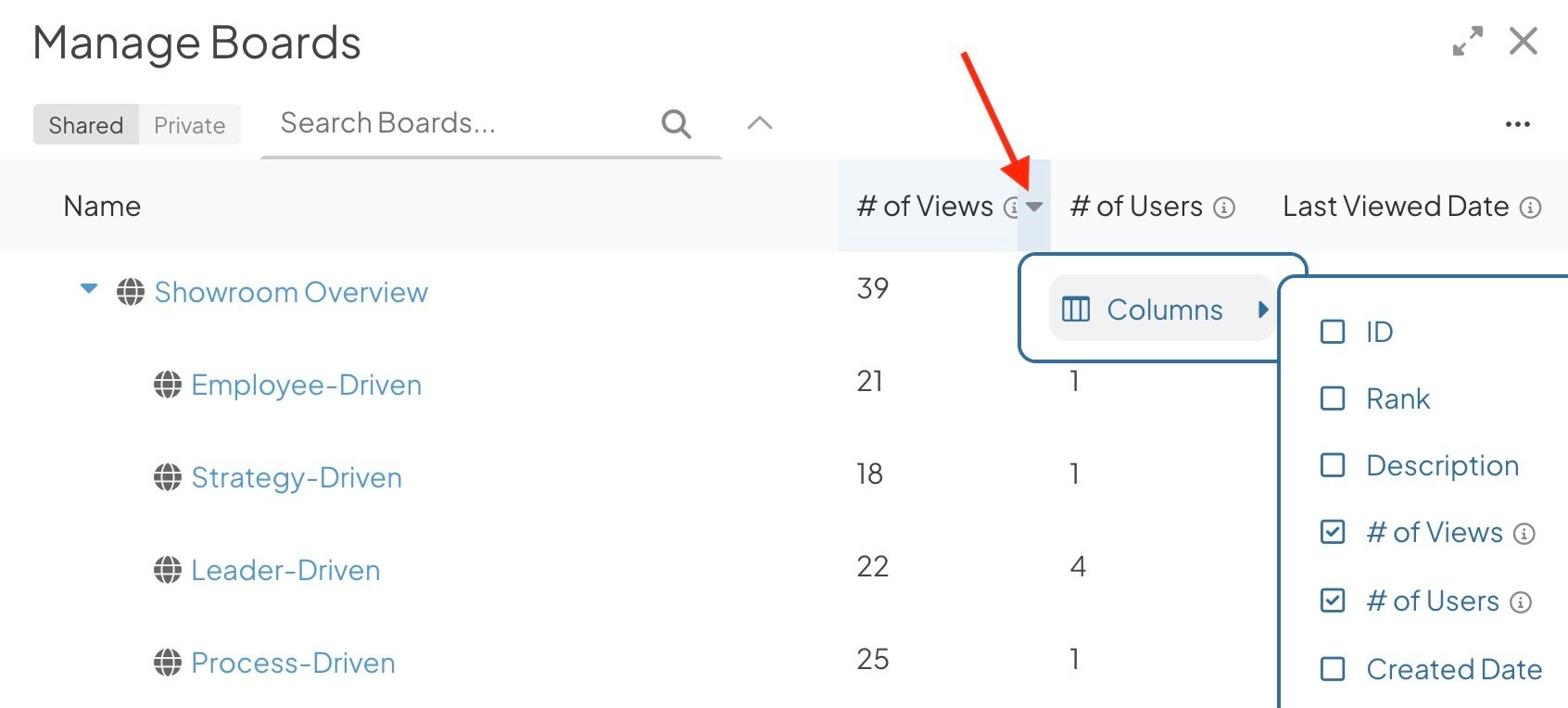
Task: Open the three-dot more options menu
Action: [1517, 124]
